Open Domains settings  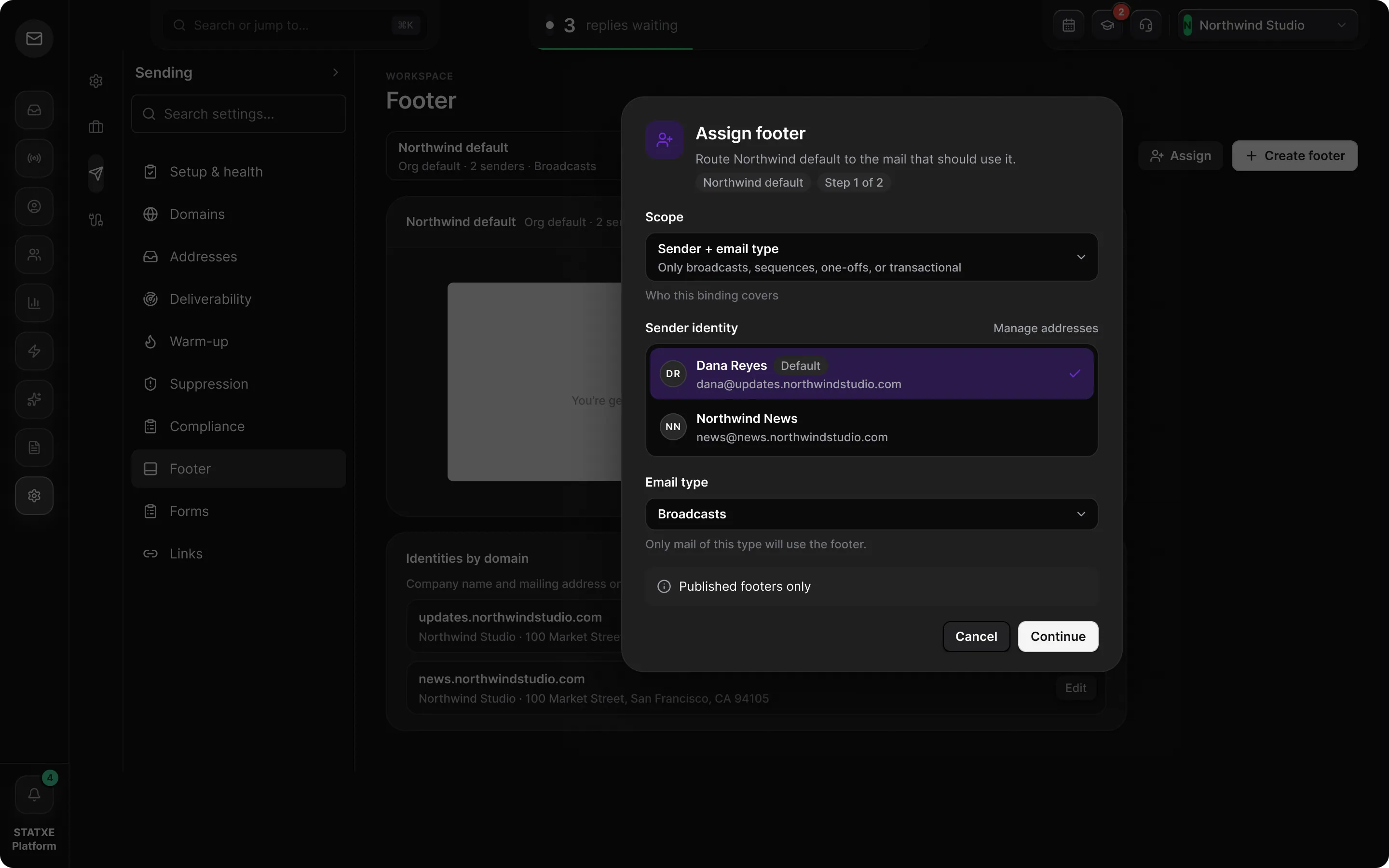238,214
